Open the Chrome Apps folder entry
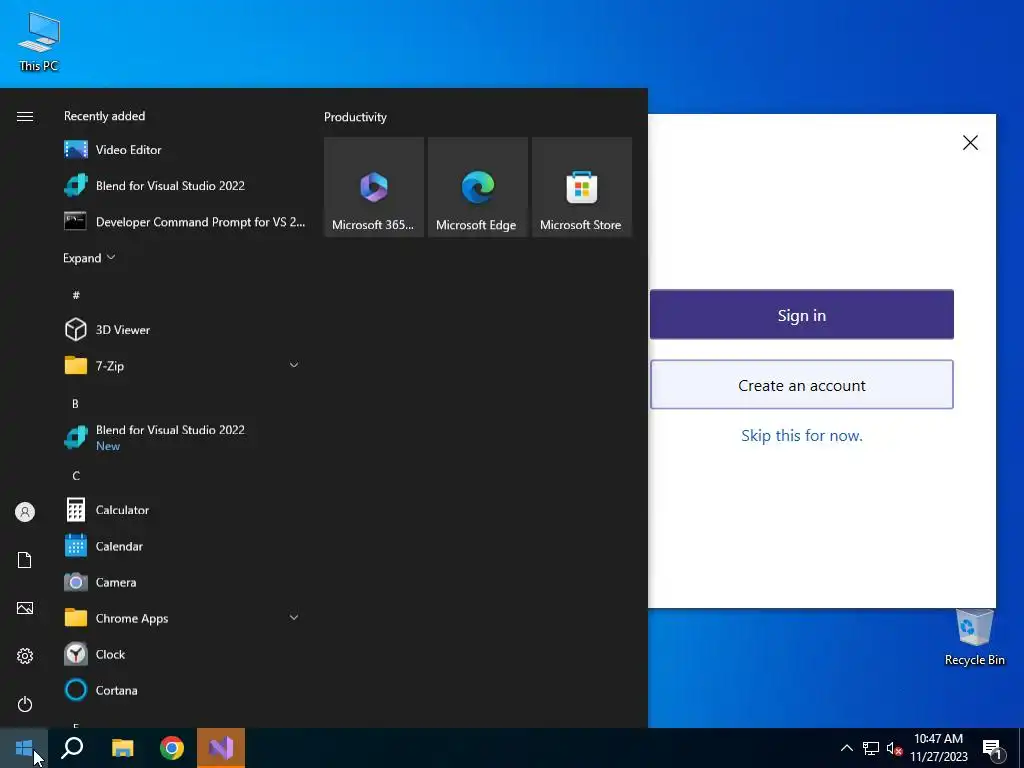The height and width of the screenshot is (768, 1024). tap(183, 618)
